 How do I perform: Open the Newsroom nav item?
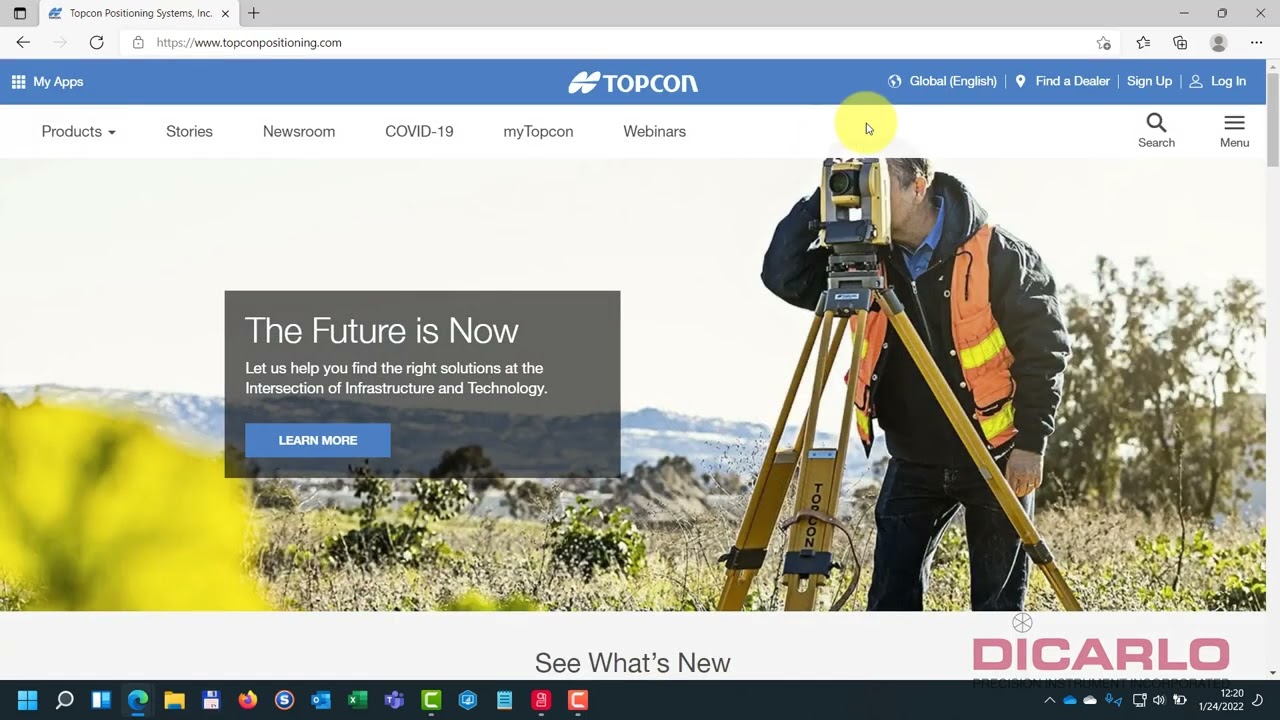299,131
